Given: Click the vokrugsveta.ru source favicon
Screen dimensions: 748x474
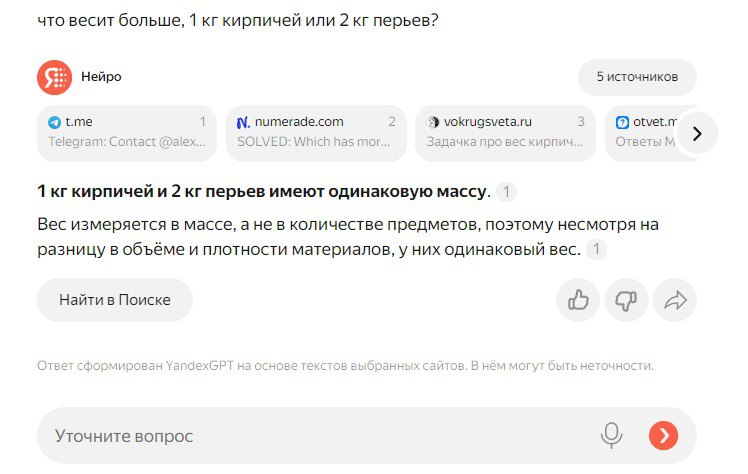Looking at the screenshot, I should click(433, 122).
